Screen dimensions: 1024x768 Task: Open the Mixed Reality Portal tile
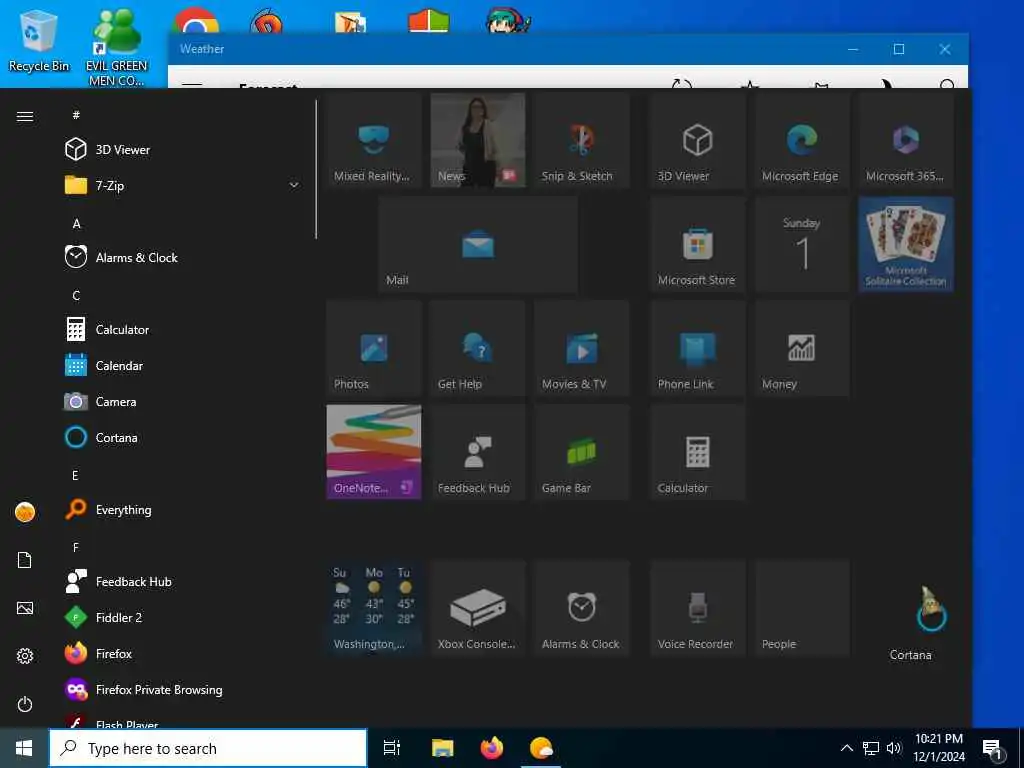coord(374,140)
